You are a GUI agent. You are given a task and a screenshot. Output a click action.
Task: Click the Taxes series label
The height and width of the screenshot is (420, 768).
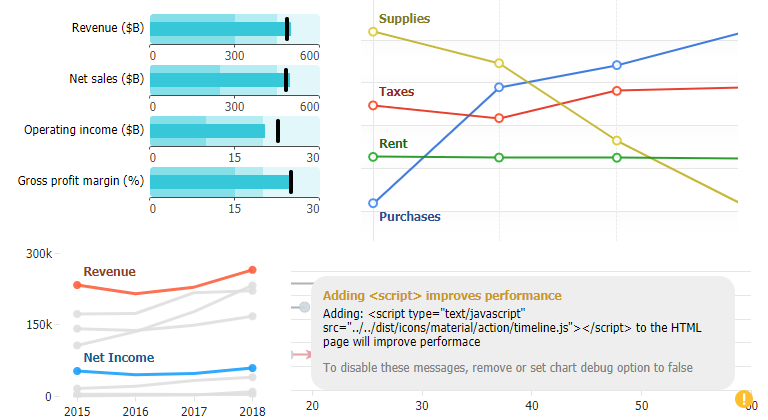(396, 92)
